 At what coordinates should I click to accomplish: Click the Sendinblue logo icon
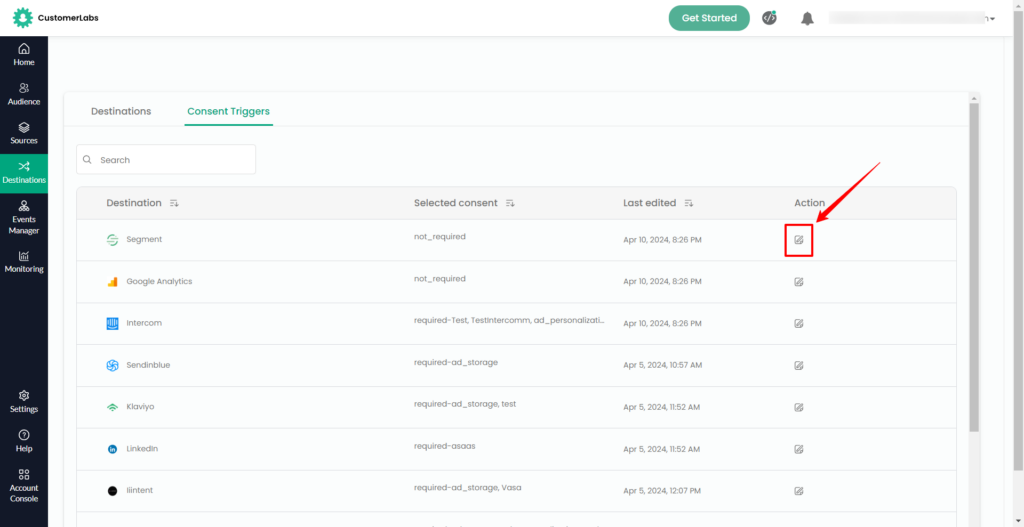(112, 365)
